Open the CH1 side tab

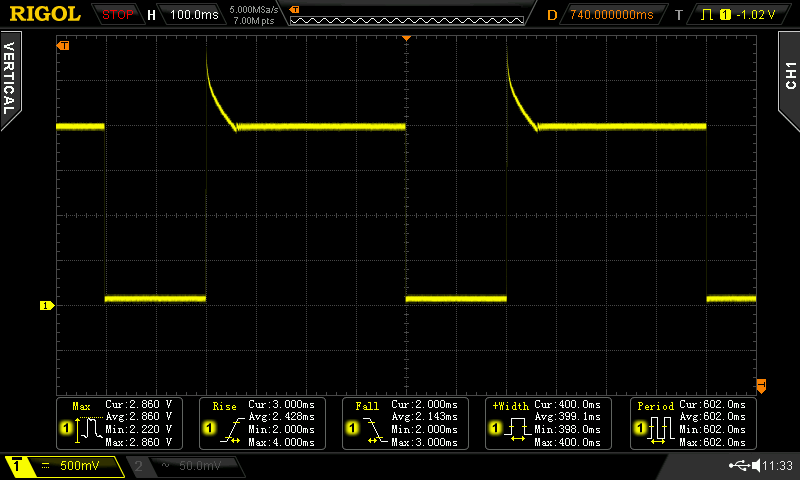click(788, 75)
